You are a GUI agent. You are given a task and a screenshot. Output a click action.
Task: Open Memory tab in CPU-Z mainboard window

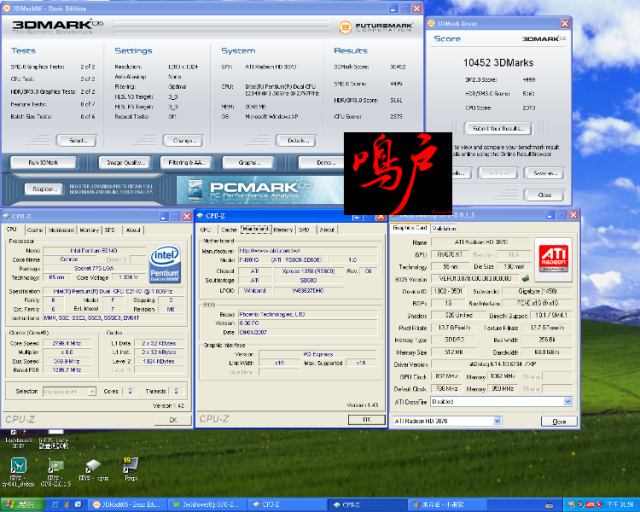click(283, 229)
